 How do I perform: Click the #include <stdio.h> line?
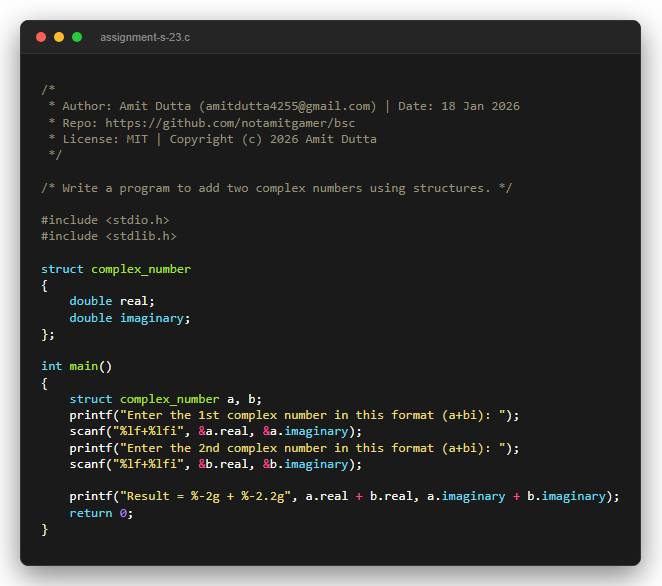(x=105, y=220)
